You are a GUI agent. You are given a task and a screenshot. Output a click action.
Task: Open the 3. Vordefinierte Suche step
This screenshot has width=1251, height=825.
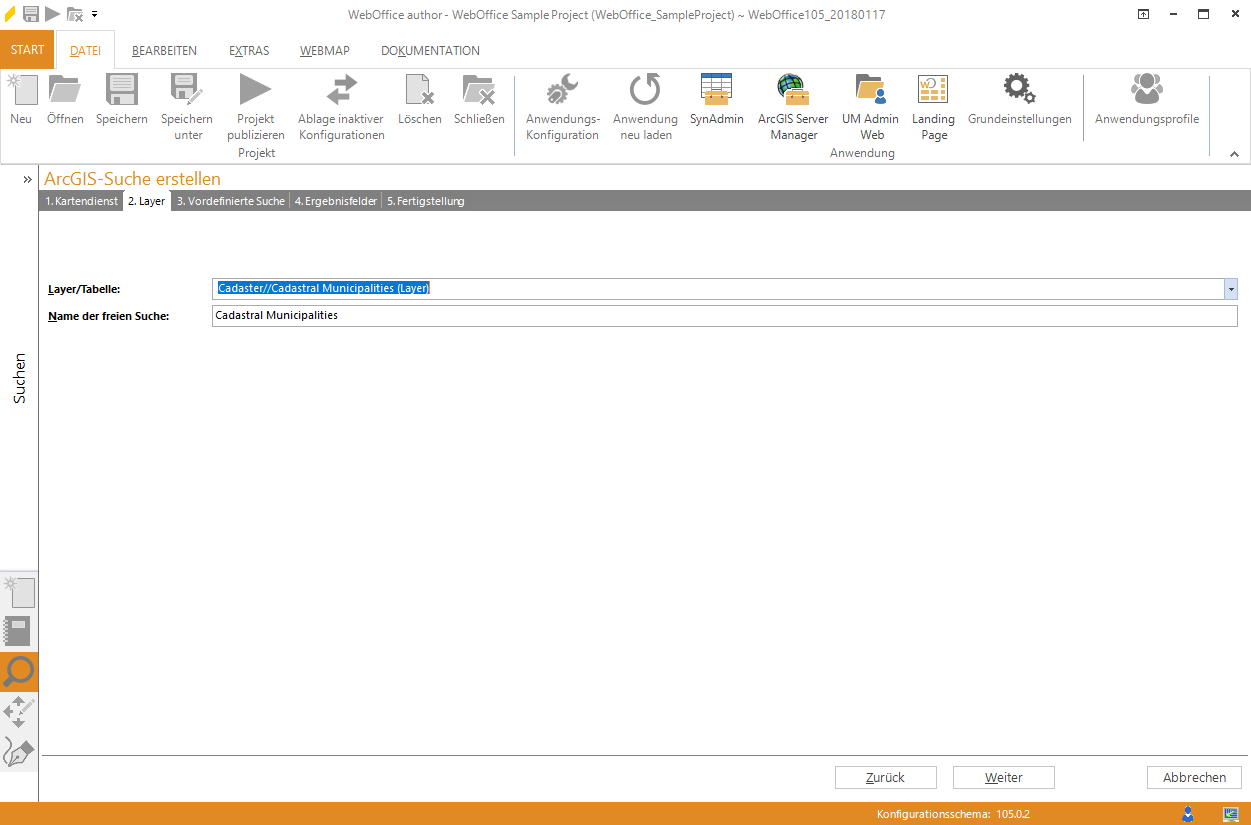pos(230,201)
